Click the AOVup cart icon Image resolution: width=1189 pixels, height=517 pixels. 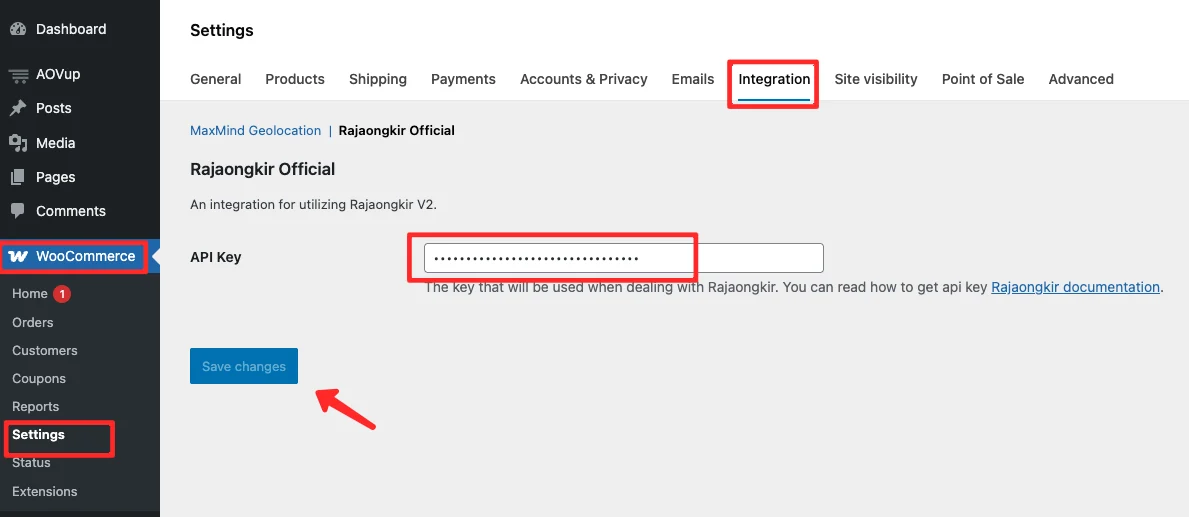(18, 74)
